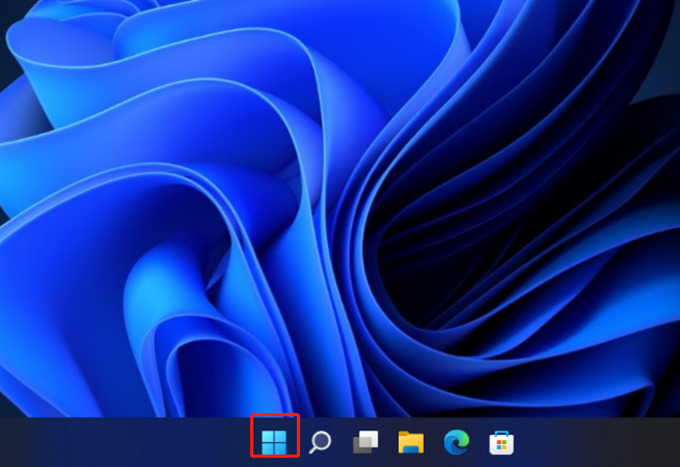Open the Windows Start menu

274,442
